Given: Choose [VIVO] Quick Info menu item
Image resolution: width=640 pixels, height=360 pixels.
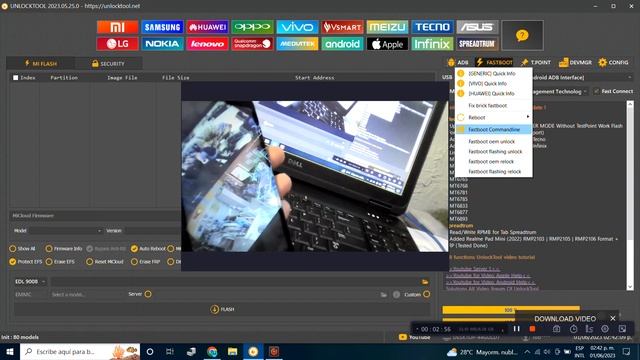Looking at the screenshot, I should click(x=493, y=83).
